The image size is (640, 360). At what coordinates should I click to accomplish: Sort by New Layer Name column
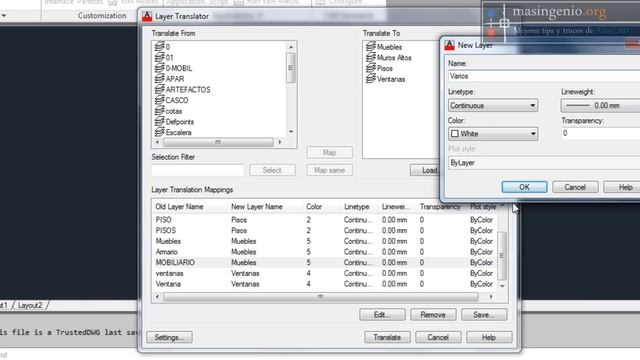257,207
